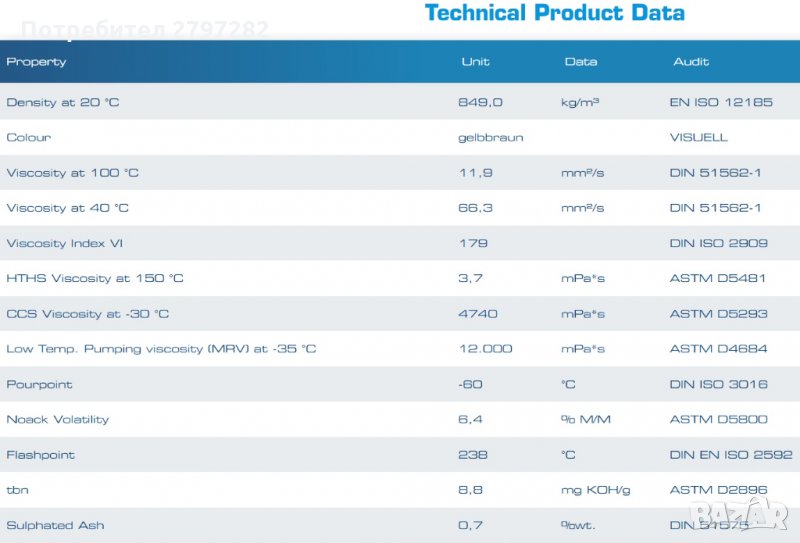Click the Technical Product Data title
Screen dimensions: 800x543
click(554, 13)
